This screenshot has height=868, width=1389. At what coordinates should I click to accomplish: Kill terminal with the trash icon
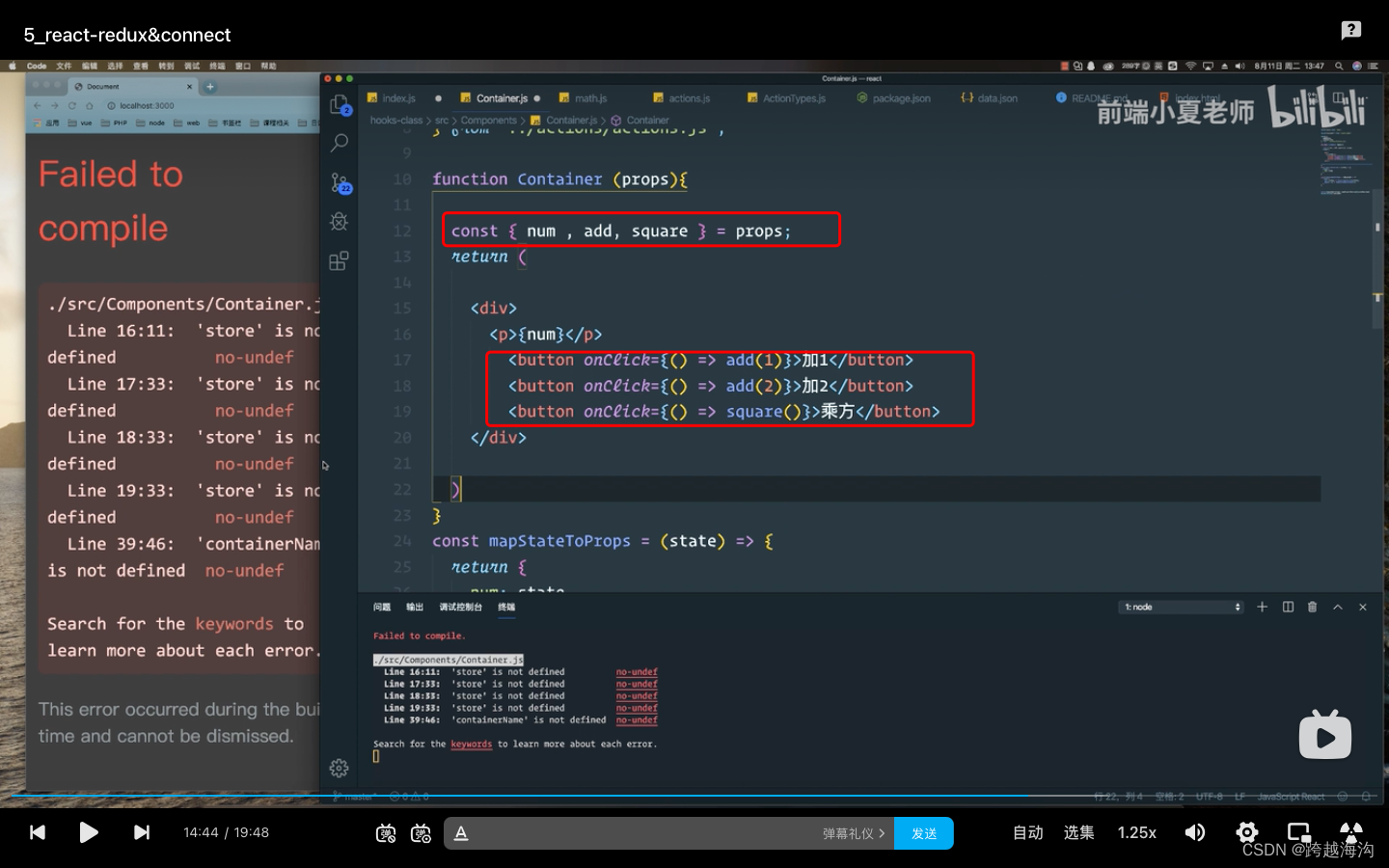click(1312, 607)
